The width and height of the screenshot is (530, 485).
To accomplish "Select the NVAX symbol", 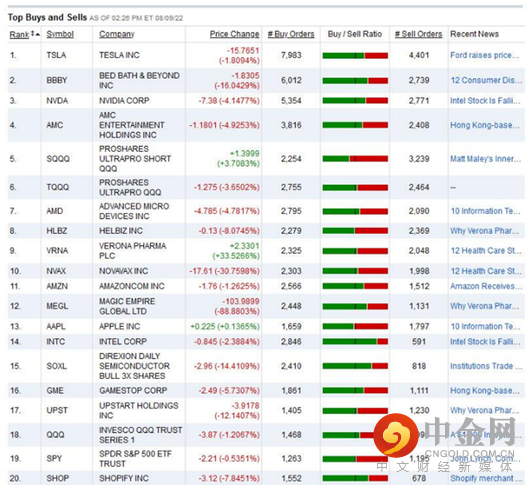I will click(x=56, y=271).
